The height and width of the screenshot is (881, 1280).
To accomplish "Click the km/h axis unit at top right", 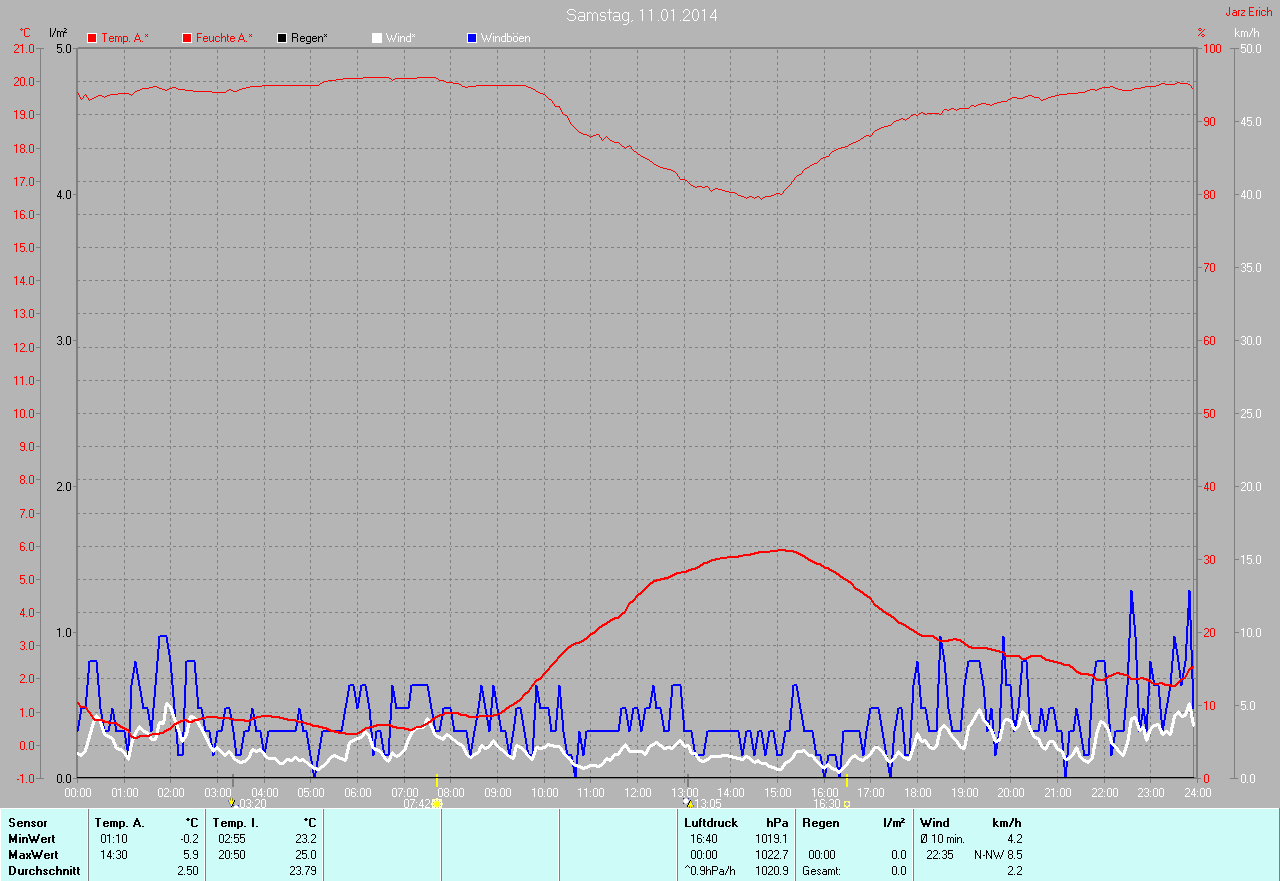I will tap(1246, 33).
